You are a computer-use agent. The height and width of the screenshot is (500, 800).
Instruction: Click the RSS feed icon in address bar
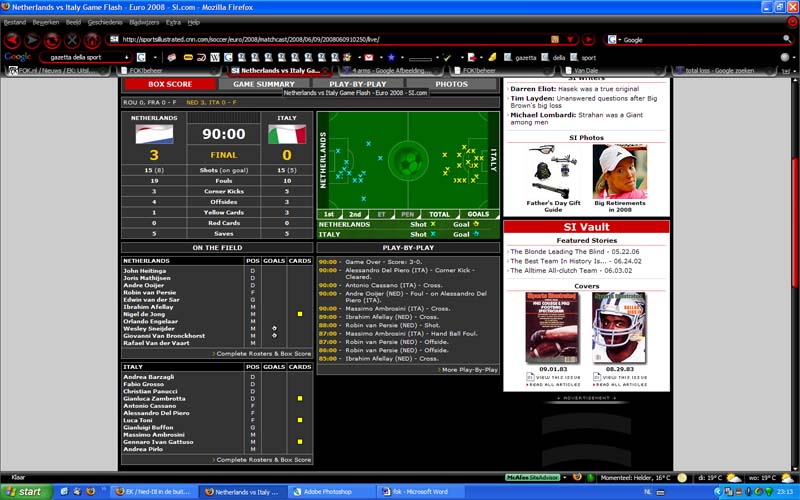point(555,39)
